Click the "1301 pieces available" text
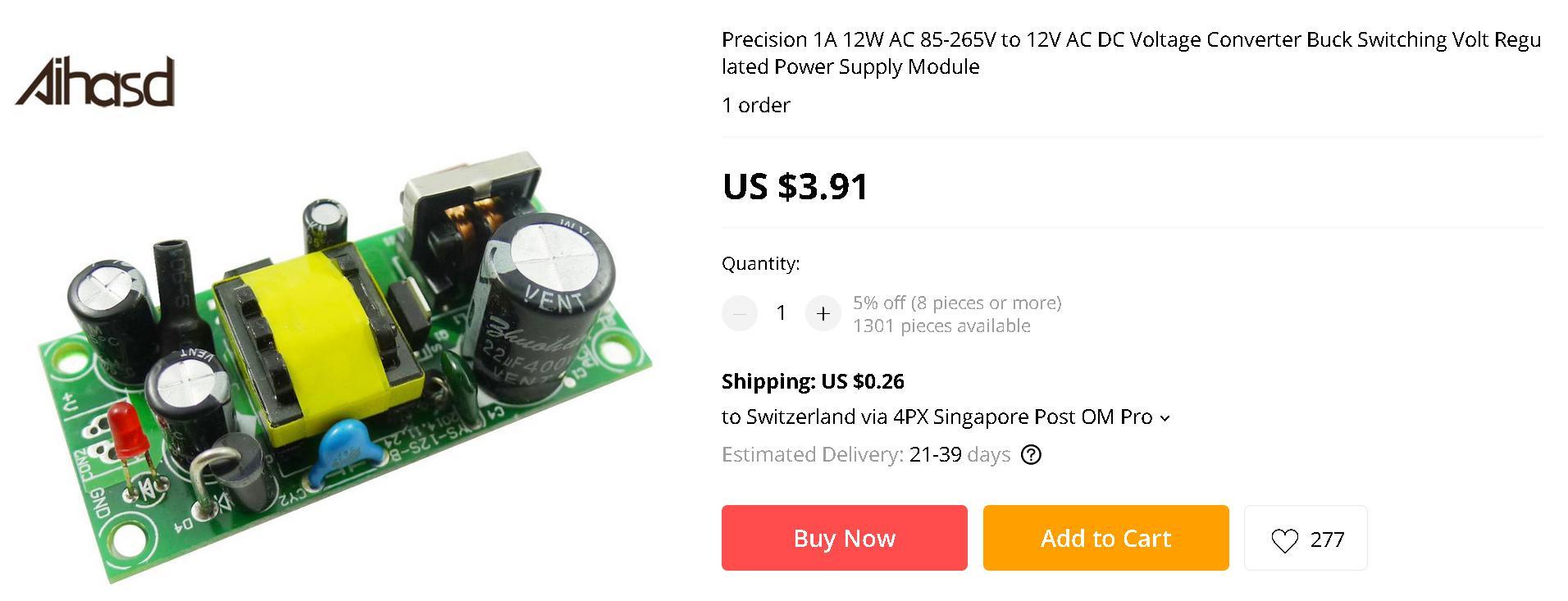1568x601 pixels. point(941,326)
